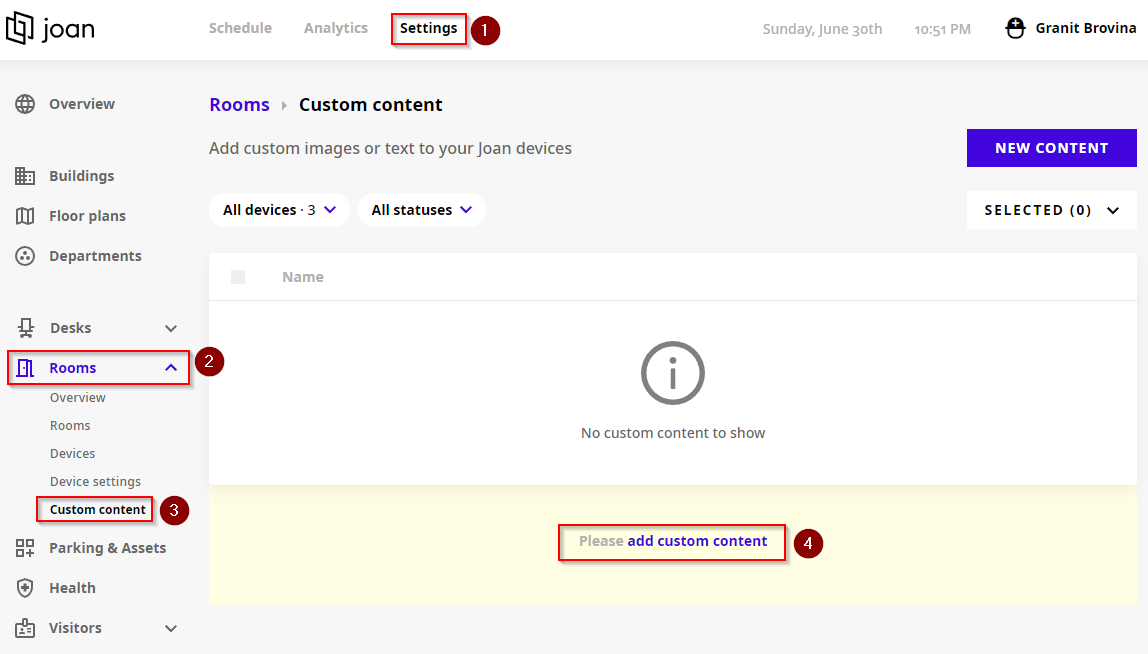The width and height of the screenshot is (1148, 654).
Task: Expand the Visitors section chevron
Action: coord(171,628)
